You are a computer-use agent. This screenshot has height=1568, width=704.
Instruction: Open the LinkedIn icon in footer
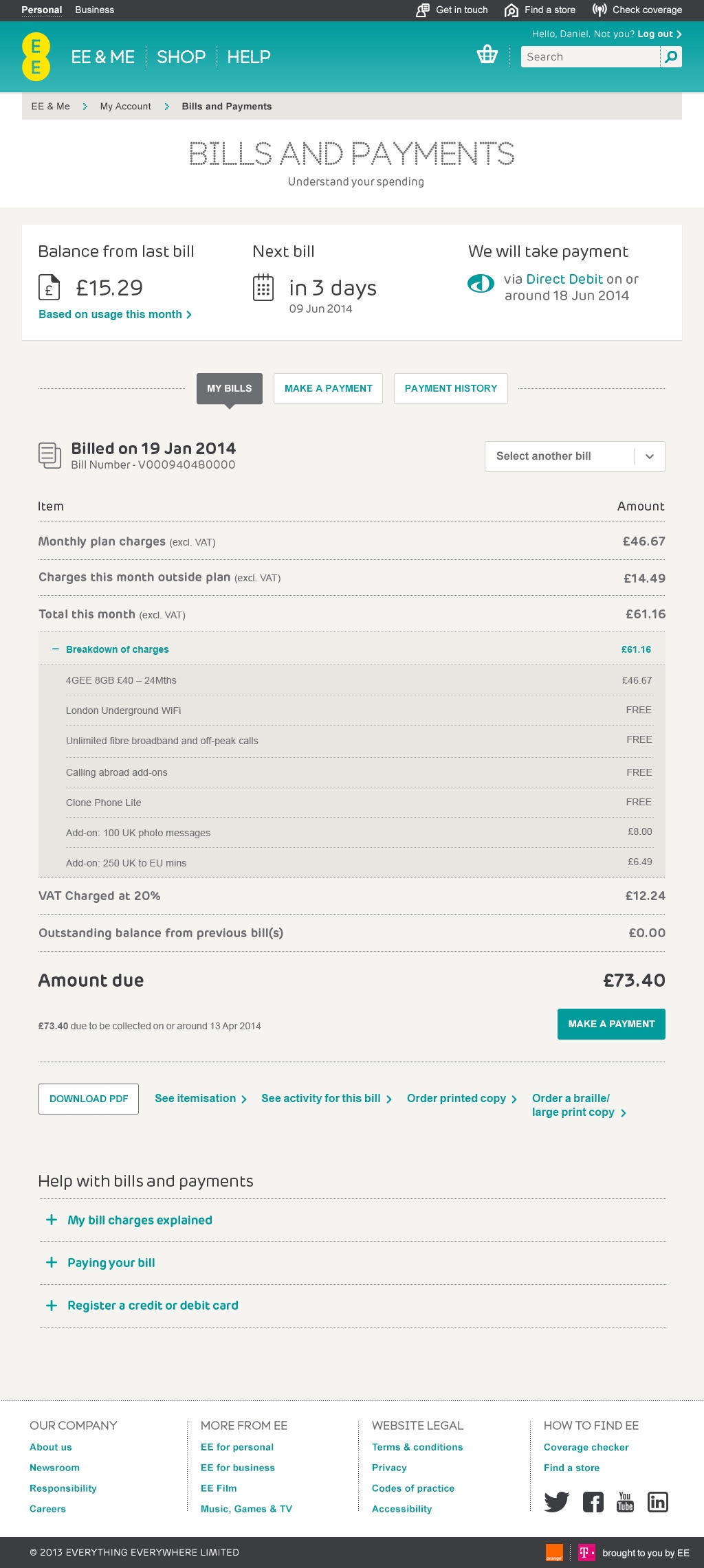point(658,1502)
